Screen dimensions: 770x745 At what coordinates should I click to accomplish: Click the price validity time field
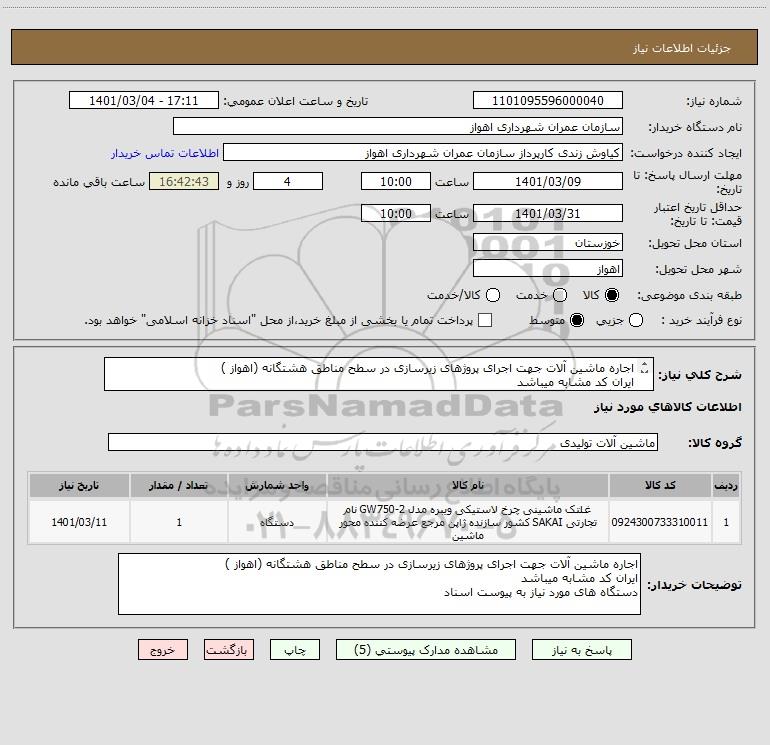pos(396,214)
